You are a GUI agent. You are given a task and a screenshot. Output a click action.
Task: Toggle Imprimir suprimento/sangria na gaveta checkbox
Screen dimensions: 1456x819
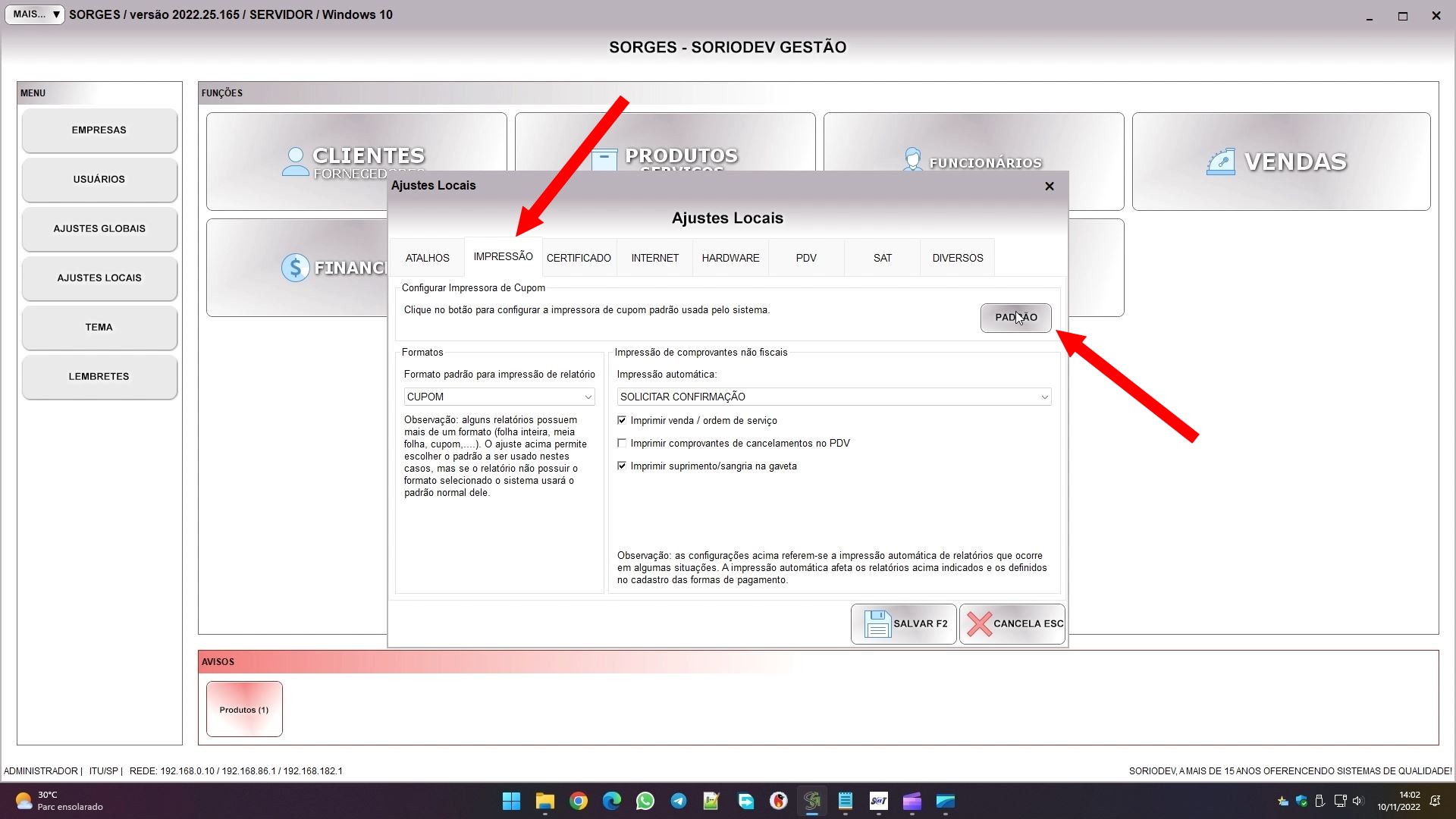[x=622, y=466]
